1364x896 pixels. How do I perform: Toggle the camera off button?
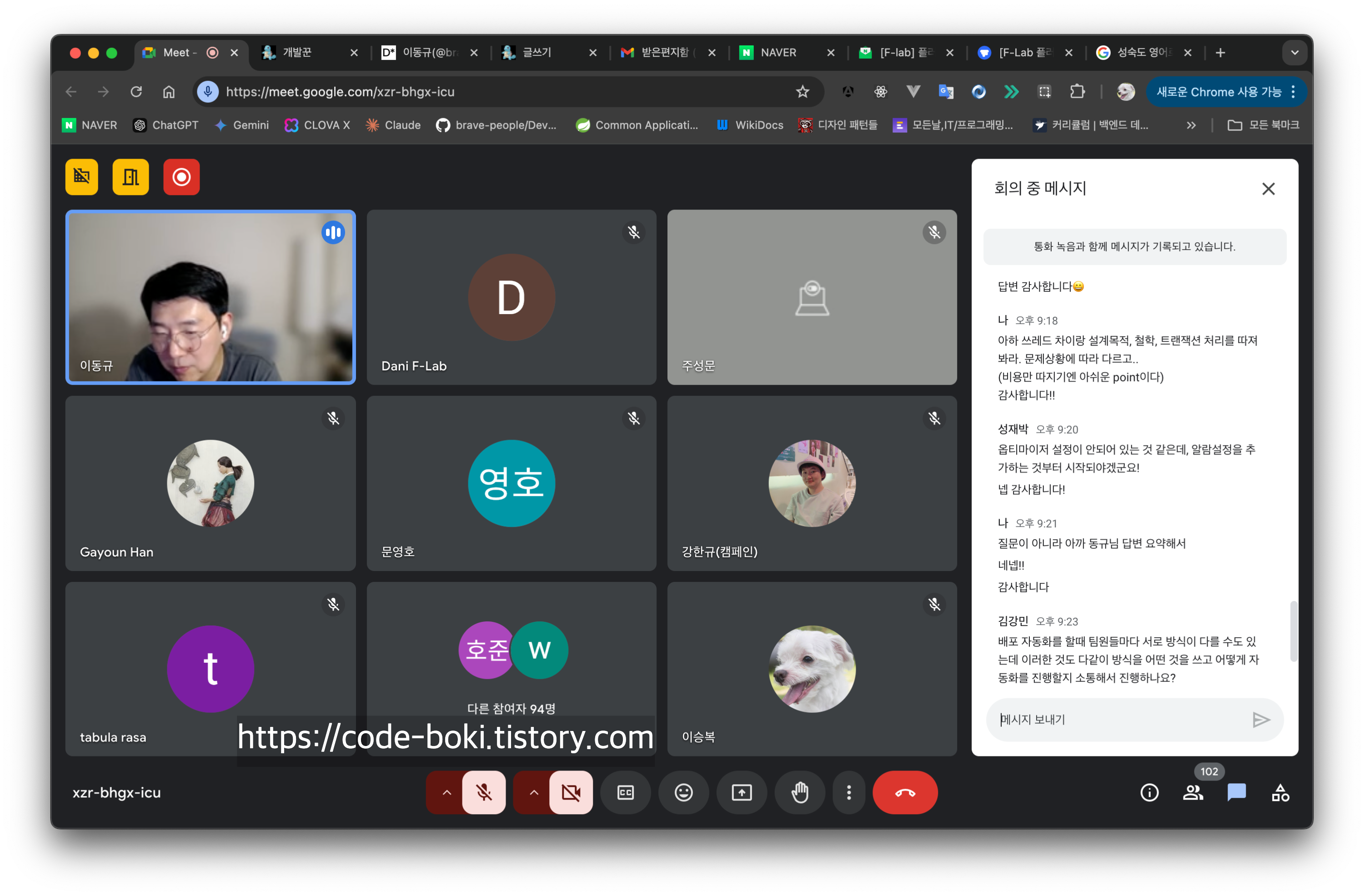tap(571, 792)
